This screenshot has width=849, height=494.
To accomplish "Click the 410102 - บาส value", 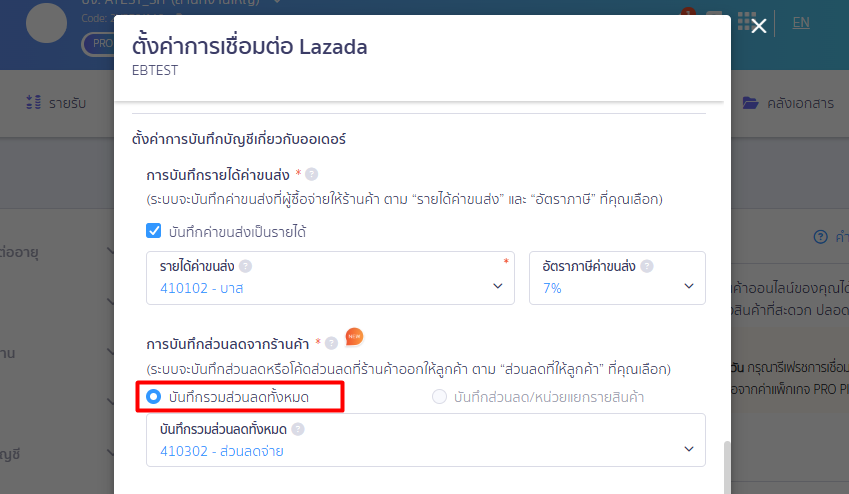I will 201,288.
